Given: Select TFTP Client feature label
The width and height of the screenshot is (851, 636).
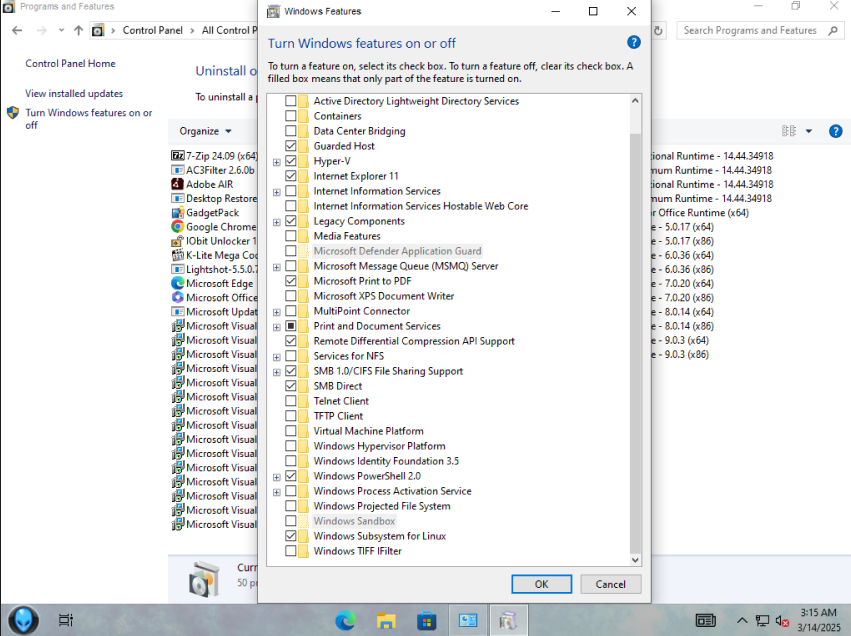Looking at the screenshot, I should [x=338, y=416].
